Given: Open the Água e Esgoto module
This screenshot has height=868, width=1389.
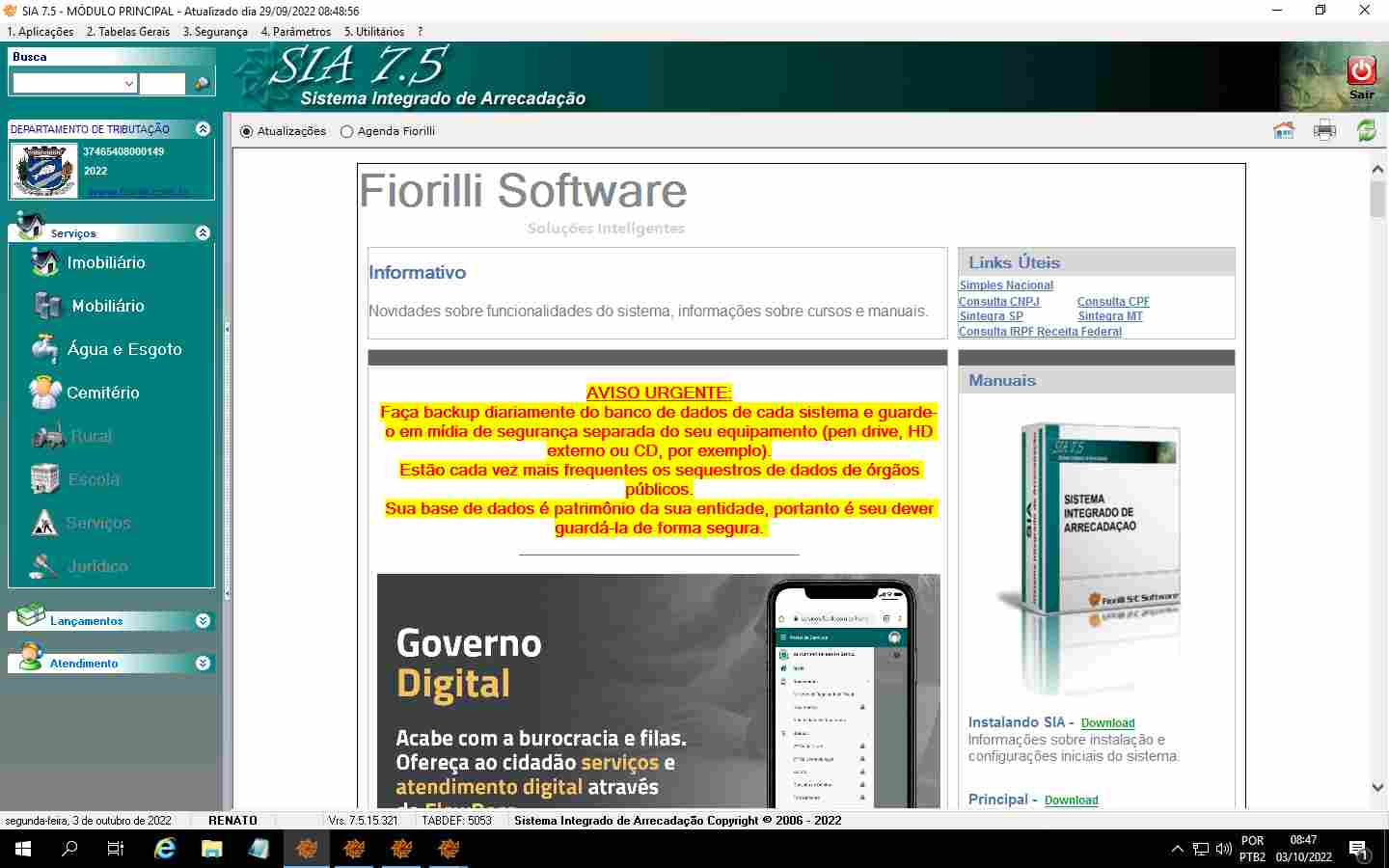Looking at the screenshot, I should (123, 349).
